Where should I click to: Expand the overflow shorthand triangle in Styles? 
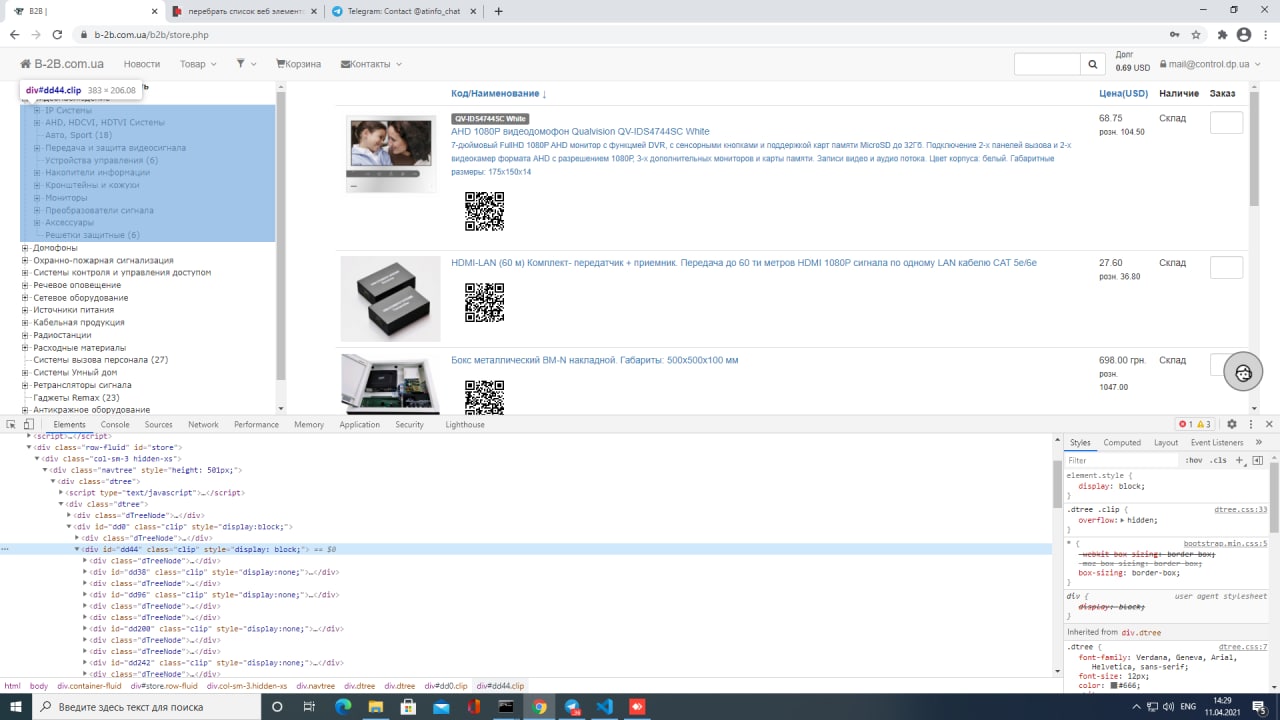(x=1122, y=520)
